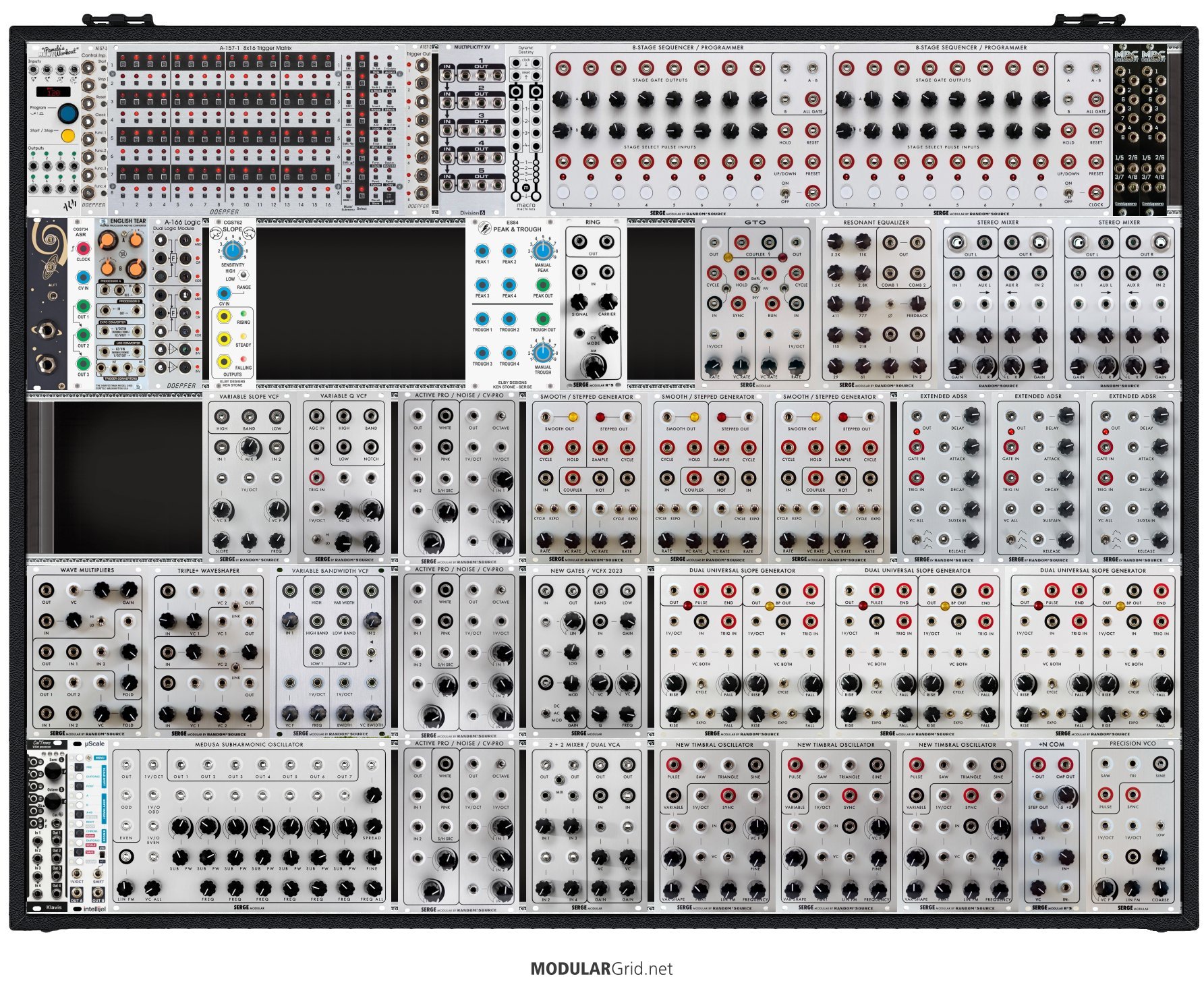Click the STEP OUT jack on +N COM
The width and height of the screenshot is (1204, 983).
tap(1038, 795)
